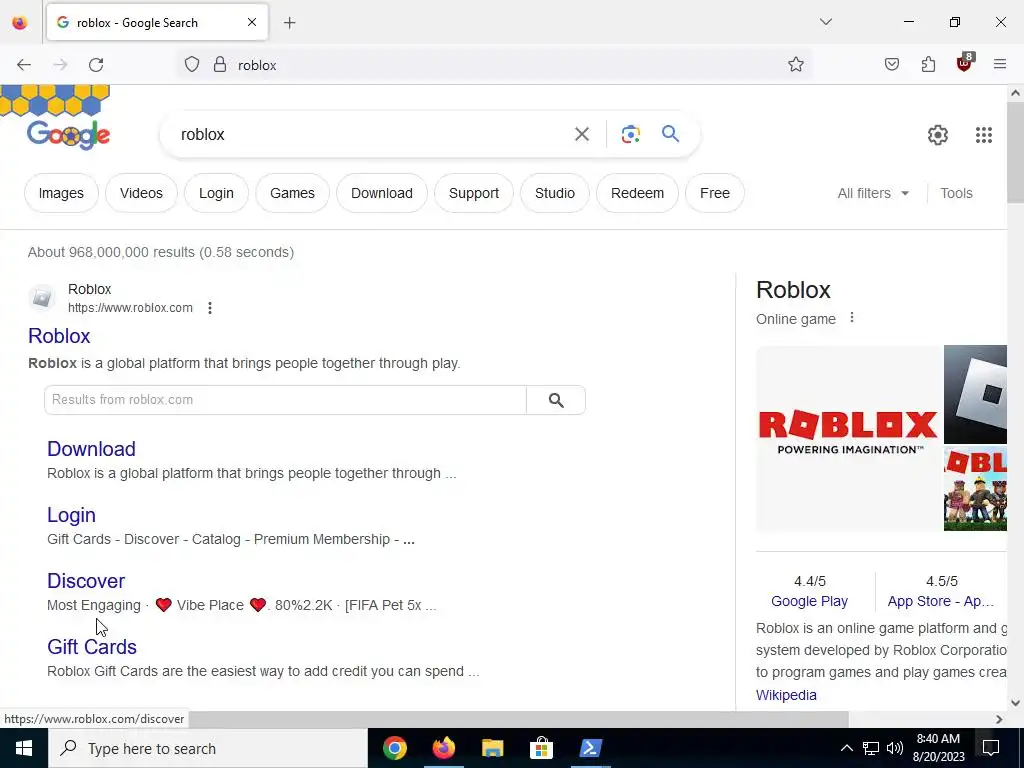Image resolution: width=1024 pixels, height=768 pixels.
Task: Open the Firefox hamburger menu
Action: (x=1000, y=64)
